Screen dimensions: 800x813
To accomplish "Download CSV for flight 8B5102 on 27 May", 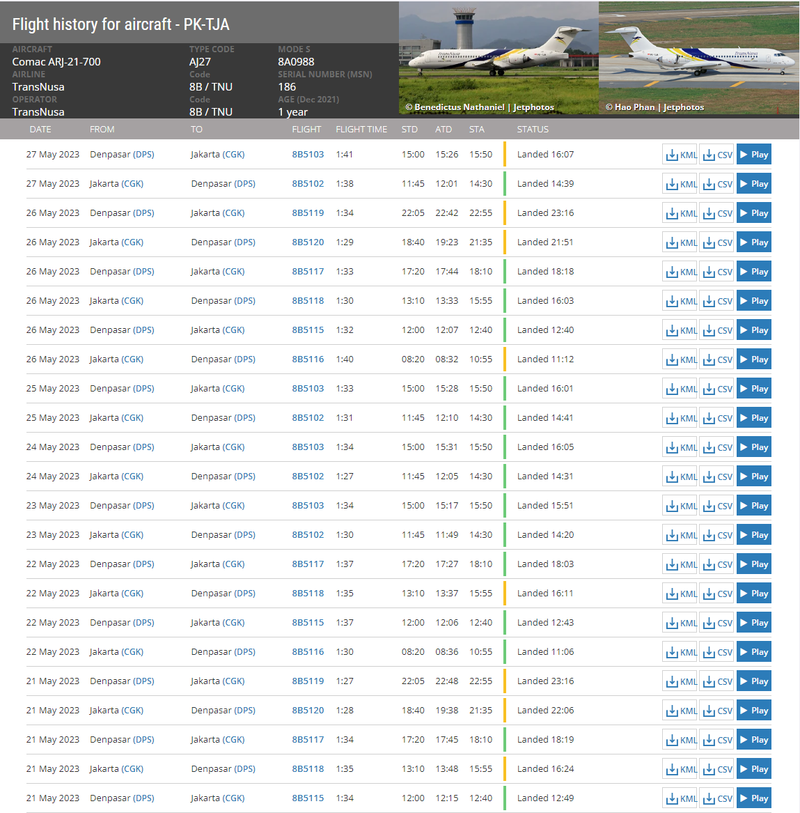I will point(717,184).
